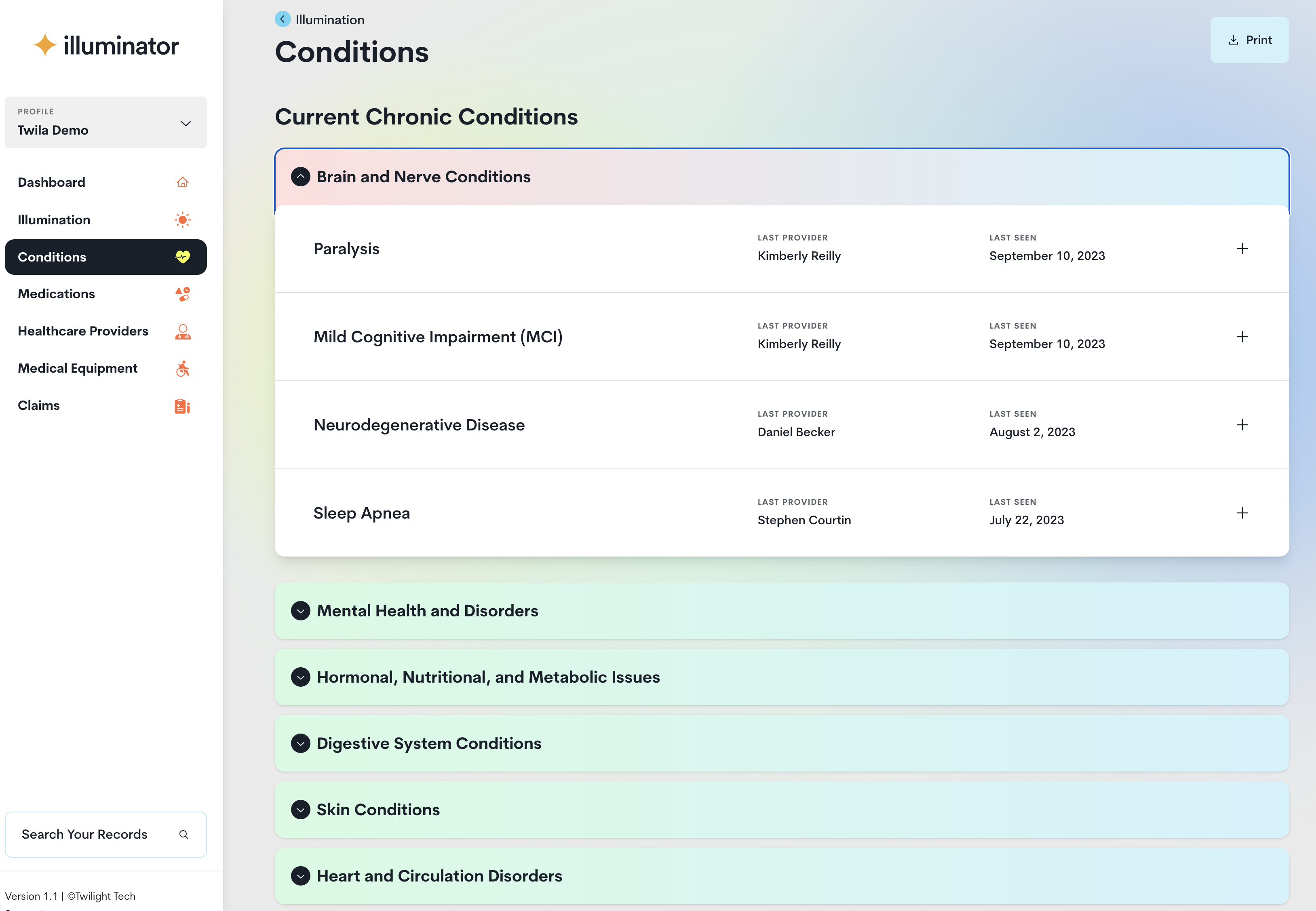Click the search magnifier in records search

pyautogui.click(x=184, y=834)
